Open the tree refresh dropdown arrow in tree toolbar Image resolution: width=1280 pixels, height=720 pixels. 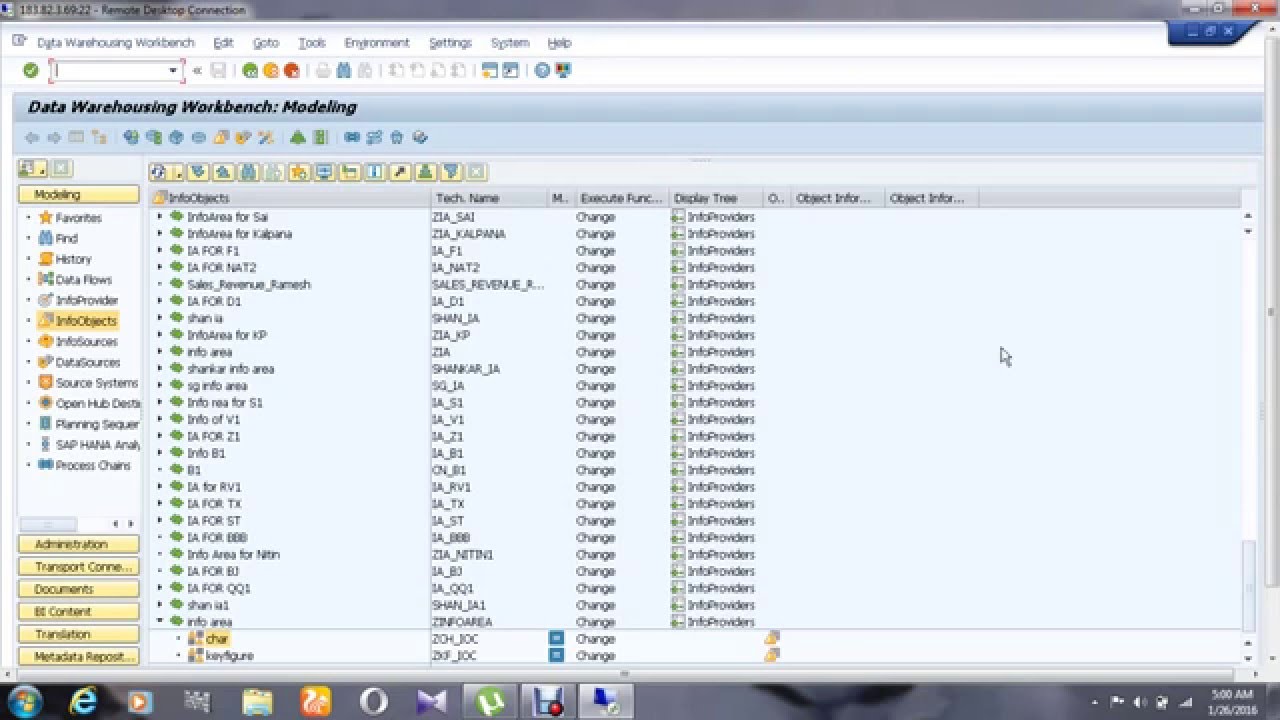tap(178, 172)
